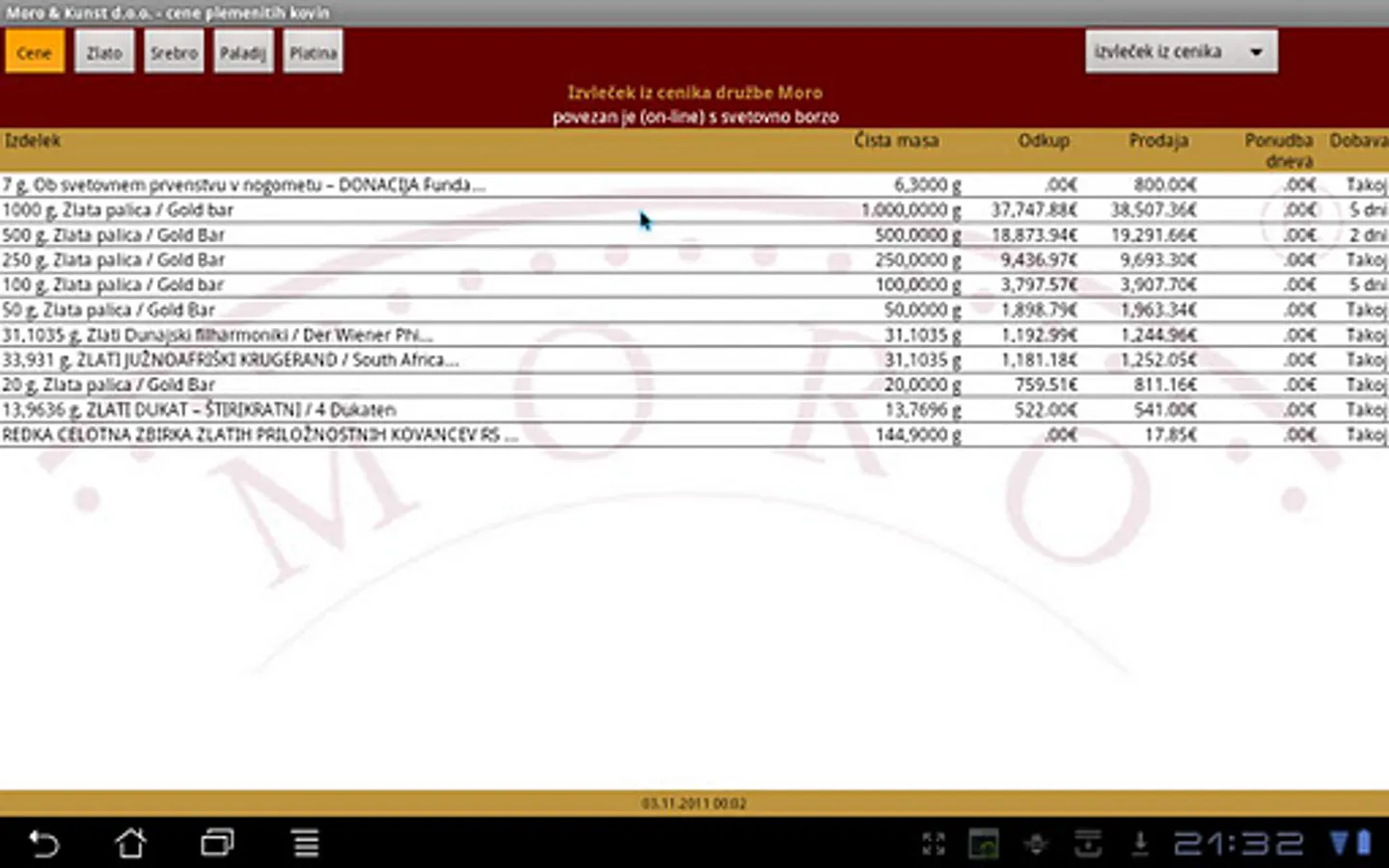
Task: Open the Platina tab
Action: (313, 52)
